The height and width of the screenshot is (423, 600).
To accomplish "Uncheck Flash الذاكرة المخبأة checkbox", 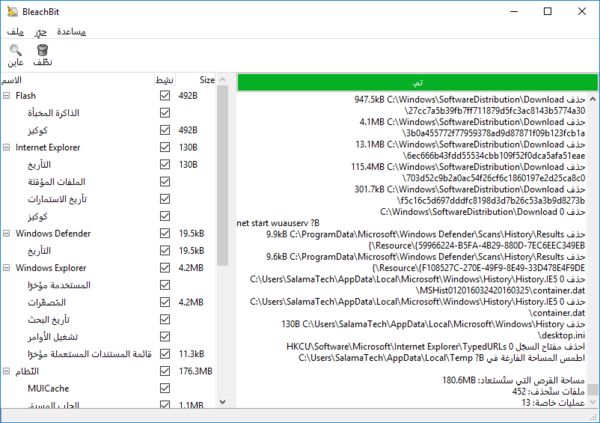I will point(165,113).
